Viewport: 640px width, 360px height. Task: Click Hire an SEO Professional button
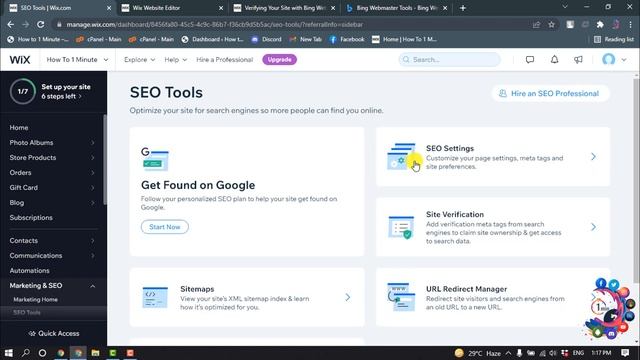point(550,93)
